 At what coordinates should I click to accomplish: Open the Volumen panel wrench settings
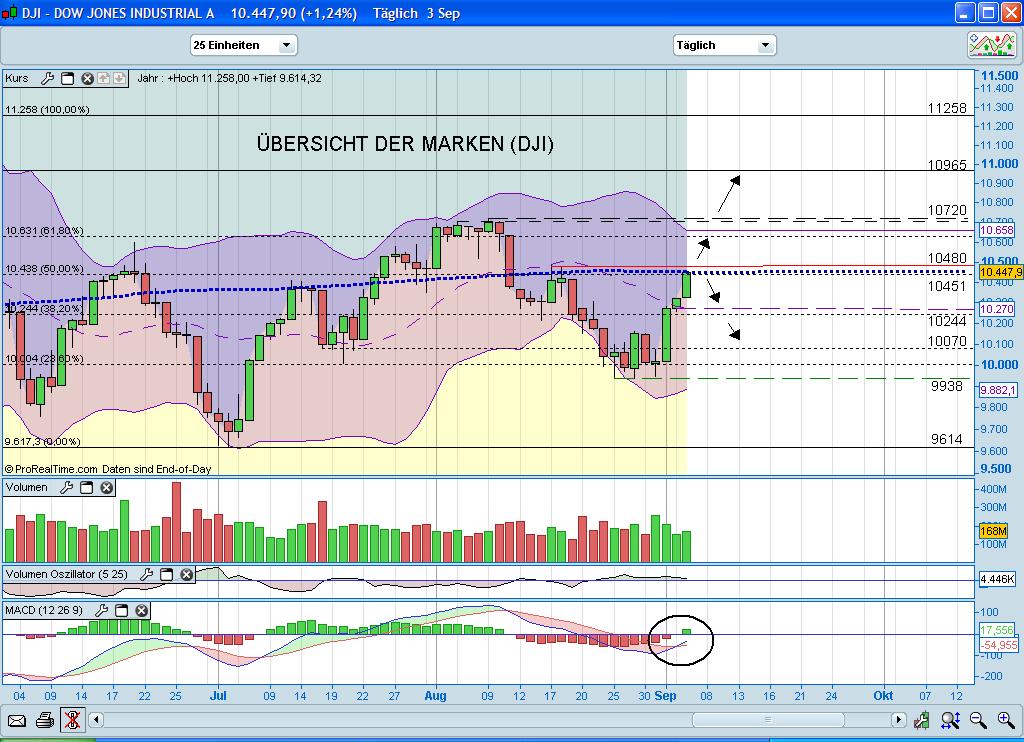65,487
